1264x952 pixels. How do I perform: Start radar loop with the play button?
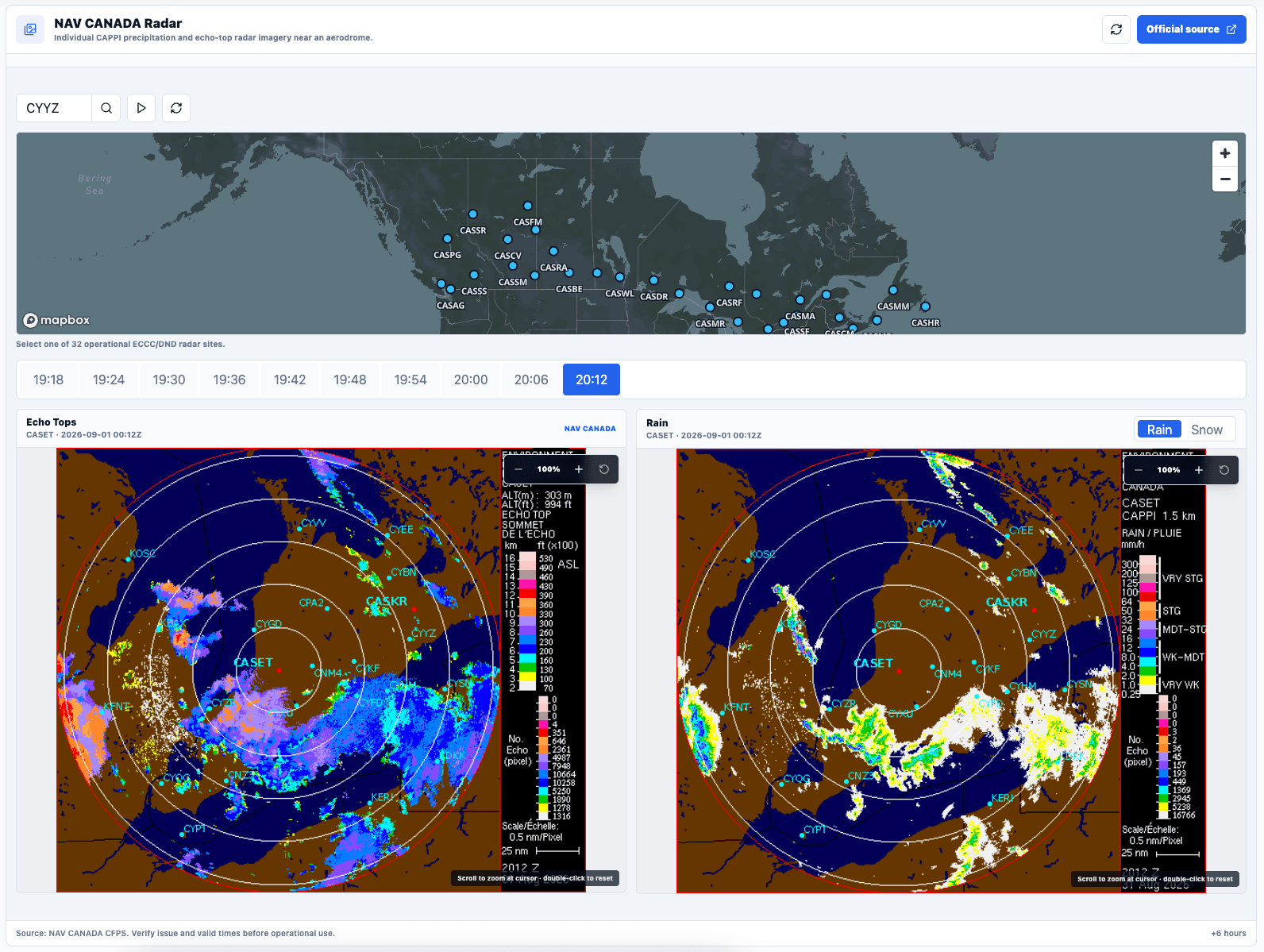click(141, 108)
